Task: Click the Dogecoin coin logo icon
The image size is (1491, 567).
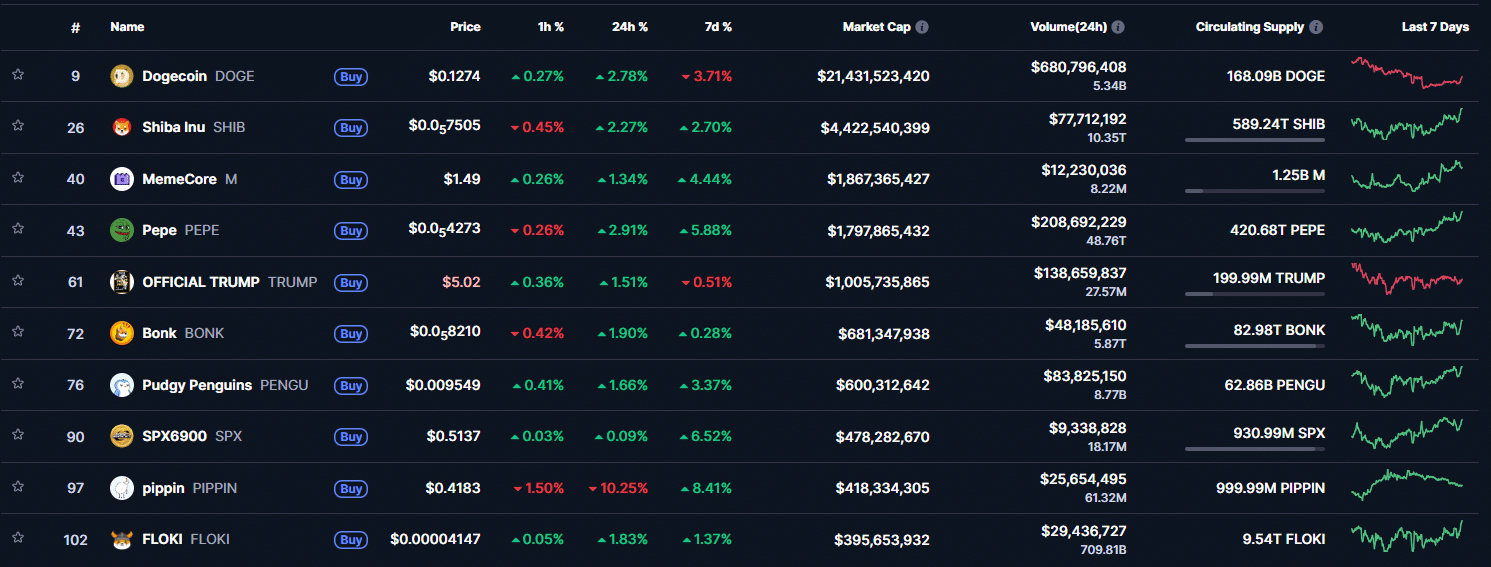Action: (121, 76)
